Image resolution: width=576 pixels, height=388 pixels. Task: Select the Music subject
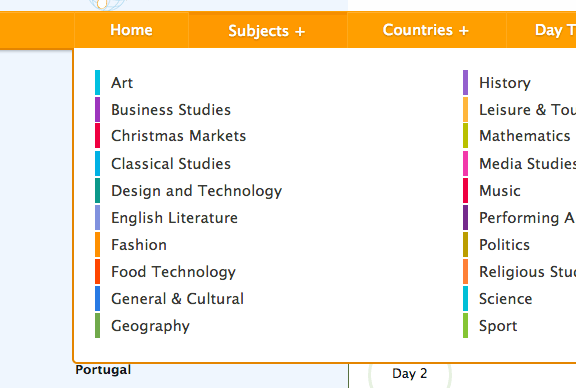click(500, 191)
